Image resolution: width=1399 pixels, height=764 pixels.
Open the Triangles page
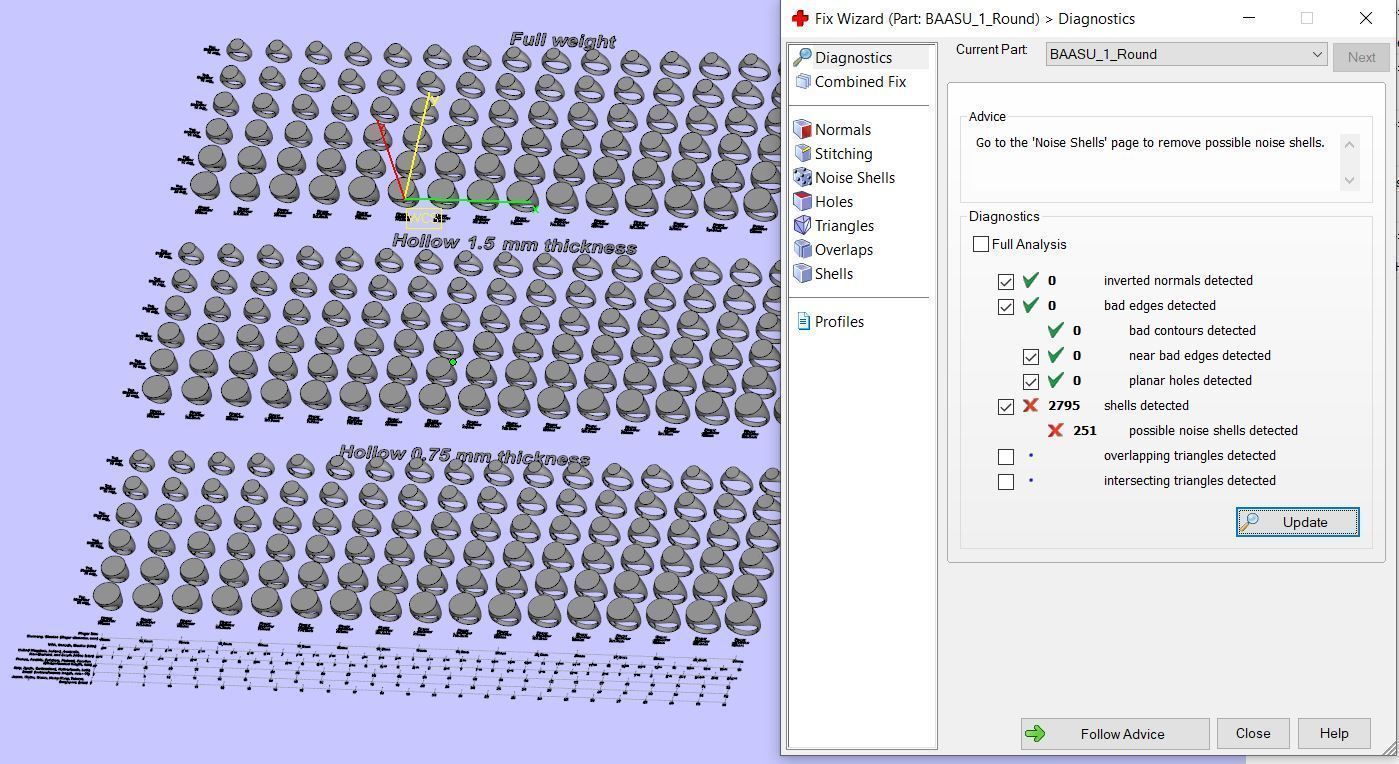coord(844,226)
